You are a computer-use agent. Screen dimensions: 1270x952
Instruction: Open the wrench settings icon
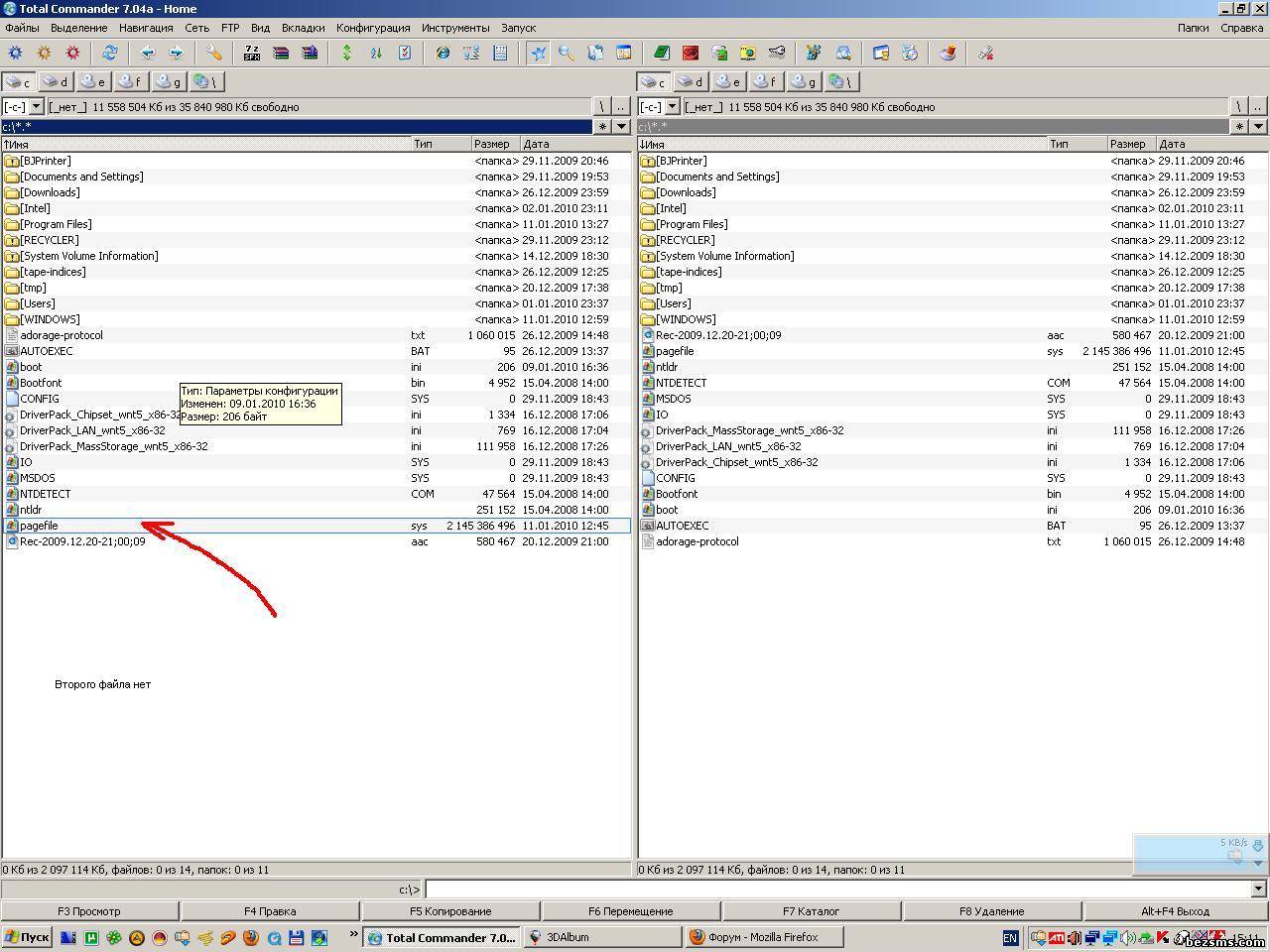(x=214, y=53)
